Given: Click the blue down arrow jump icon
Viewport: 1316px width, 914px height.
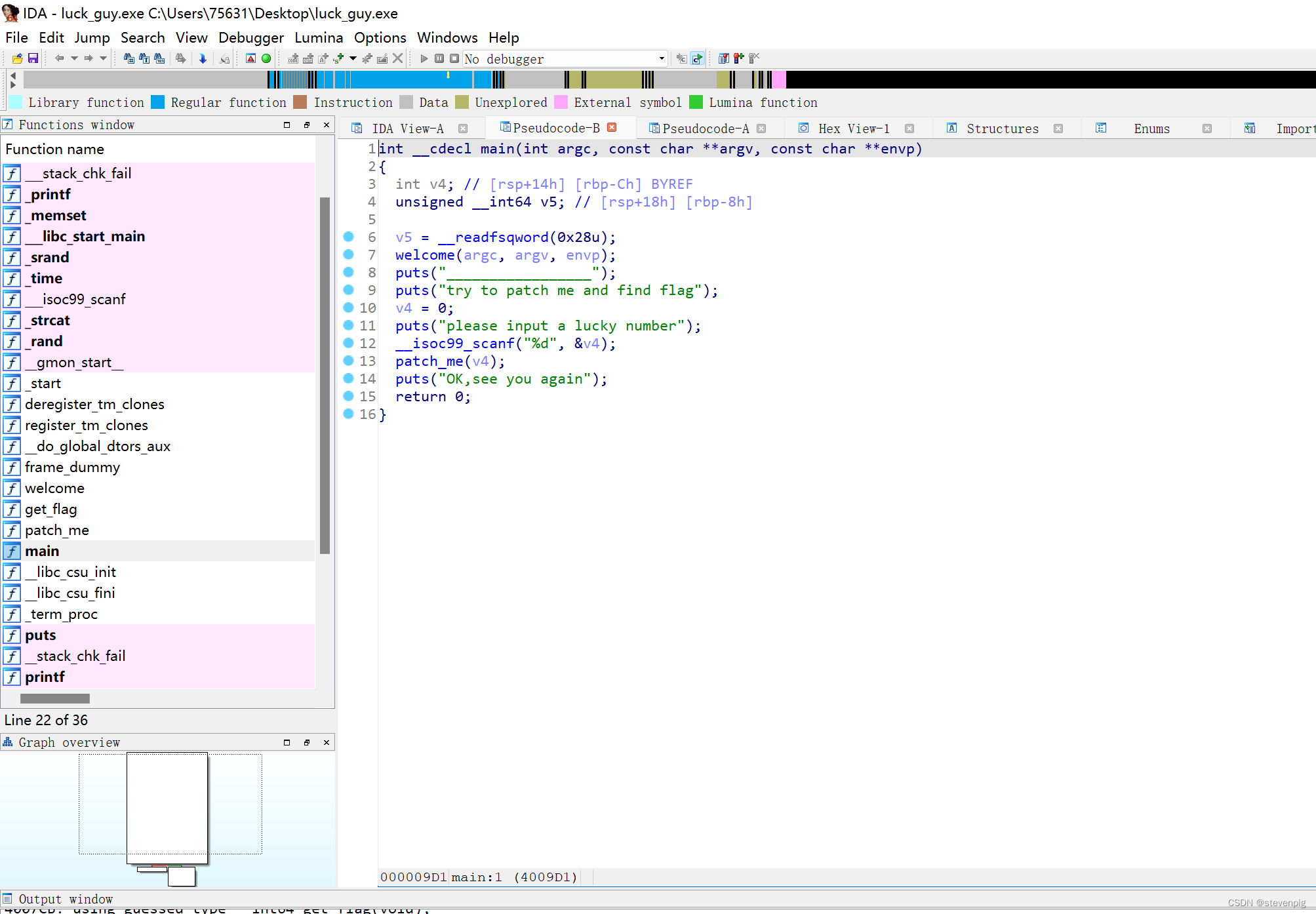Looking at the screenshot, I should pyautogui.click(x=203, y=58).
